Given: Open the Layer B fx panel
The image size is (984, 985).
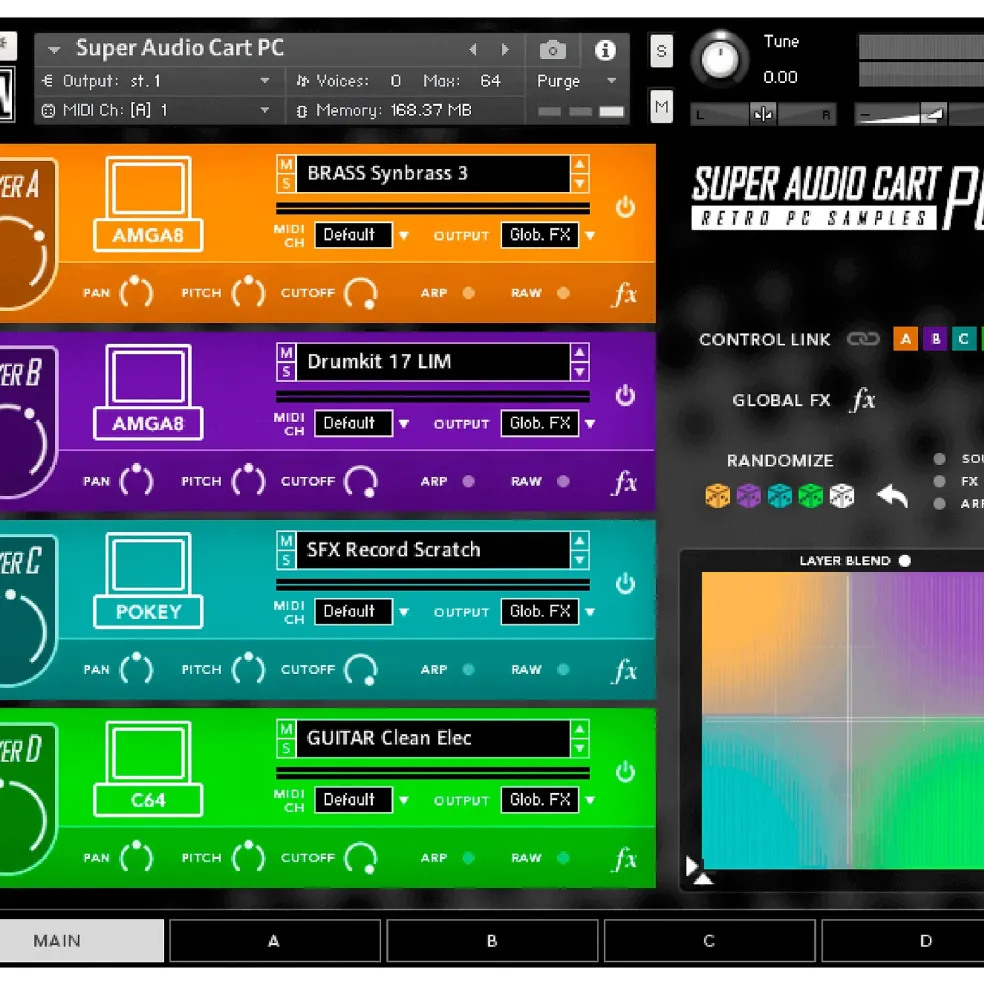Looking at the screenshot, I should pos(624,482).
